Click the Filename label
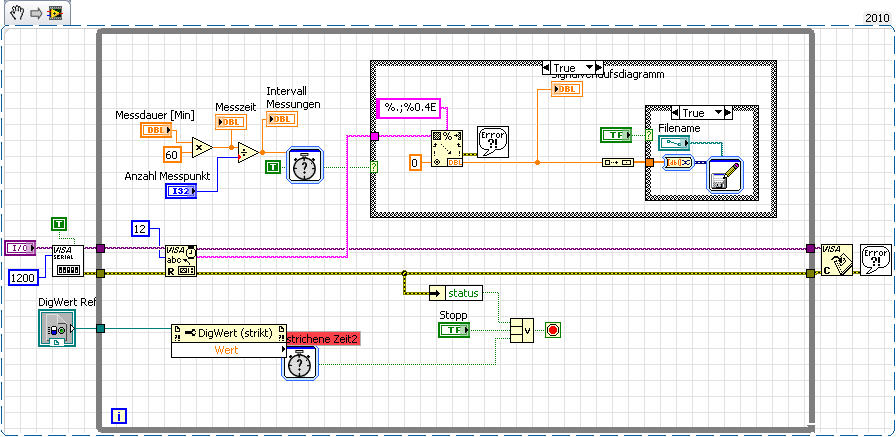This screenshot has height=437, width=896. click(x=679, y=128)
